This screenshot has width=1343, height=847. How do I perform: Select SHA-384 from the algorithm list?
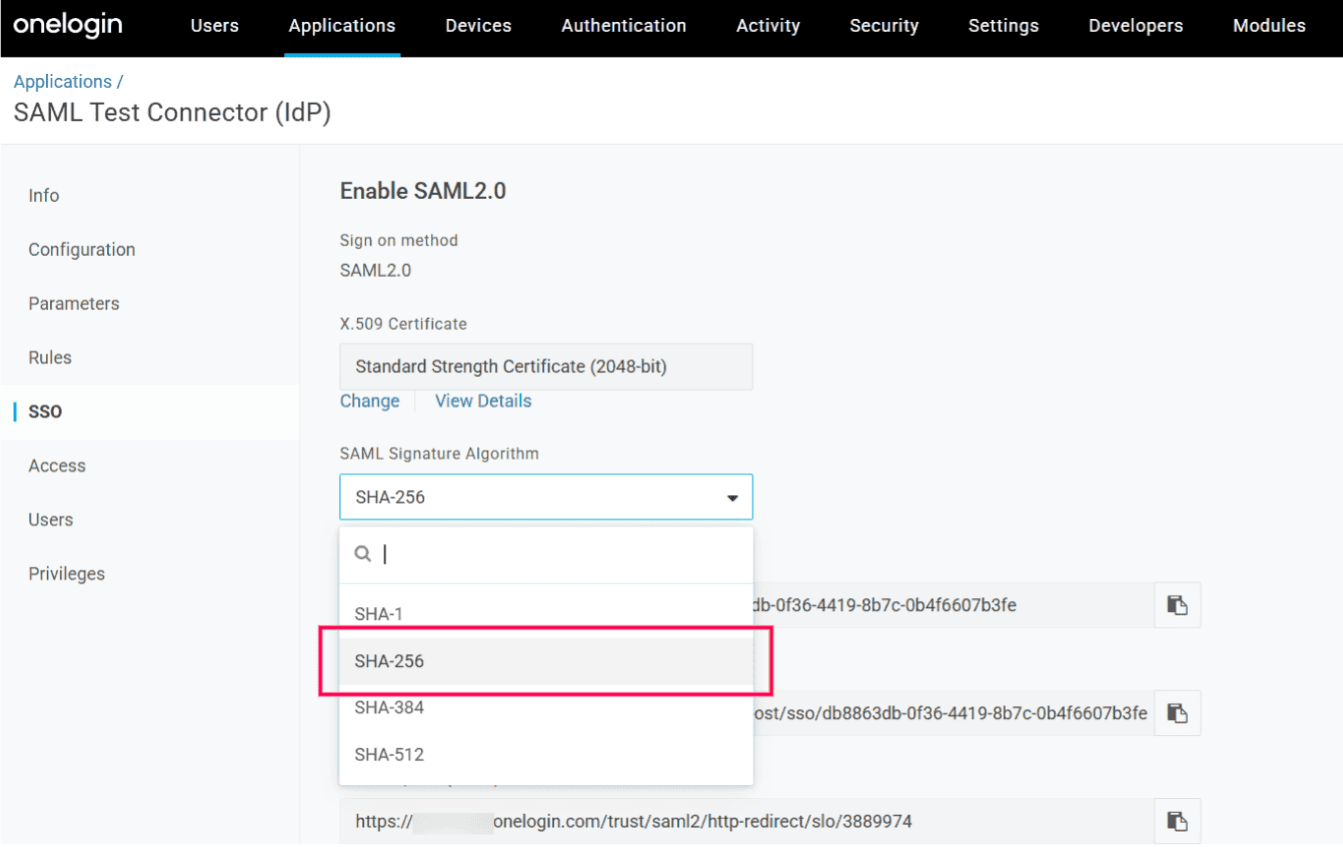546,708
